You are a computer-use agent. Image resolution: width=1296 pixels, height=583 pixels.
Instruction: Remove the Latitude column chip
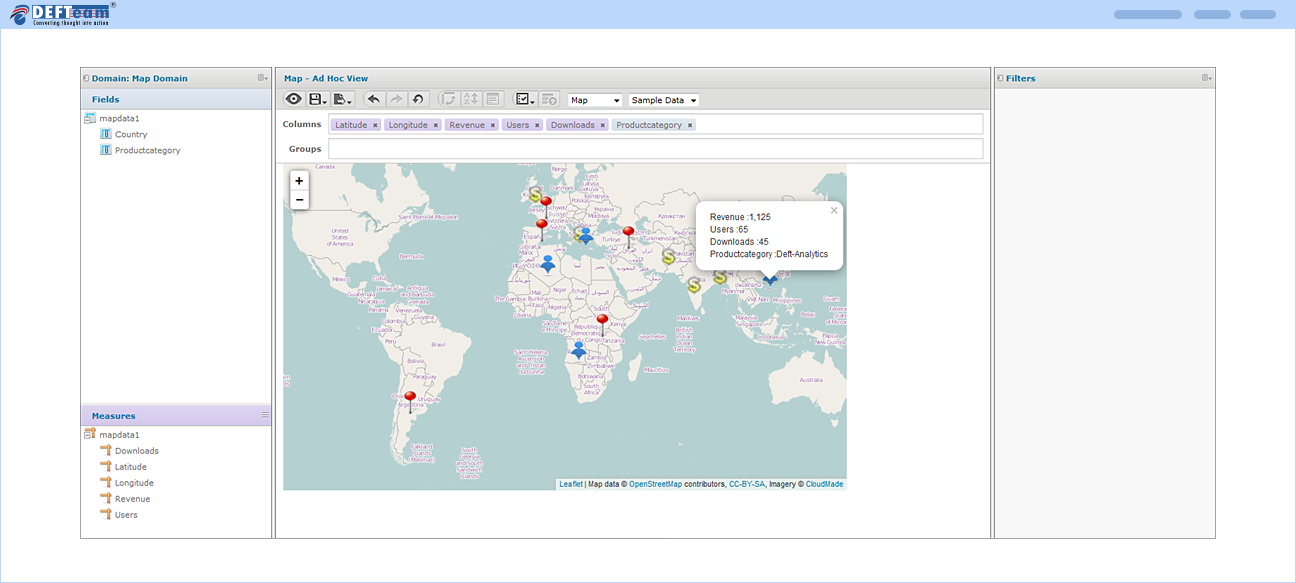pyautogui.click(x=375, y=125)
